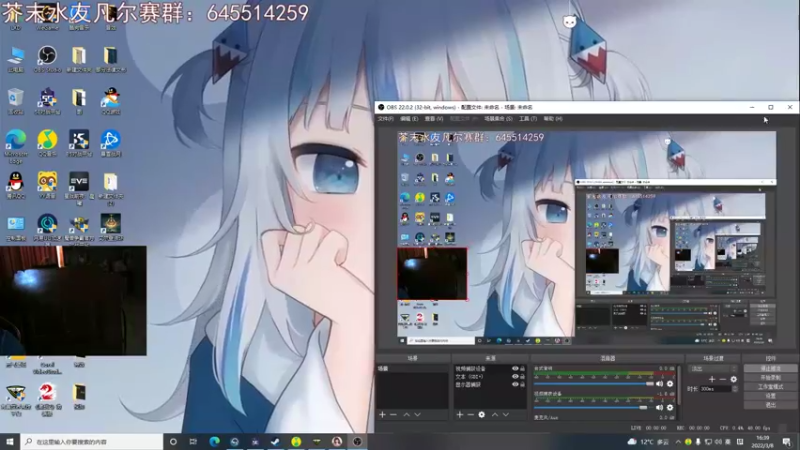Toggle the lock on 视频捕获设备 source
Image resolution: width=800 pixels, height=450 pixels.
[x=522, y=368]
